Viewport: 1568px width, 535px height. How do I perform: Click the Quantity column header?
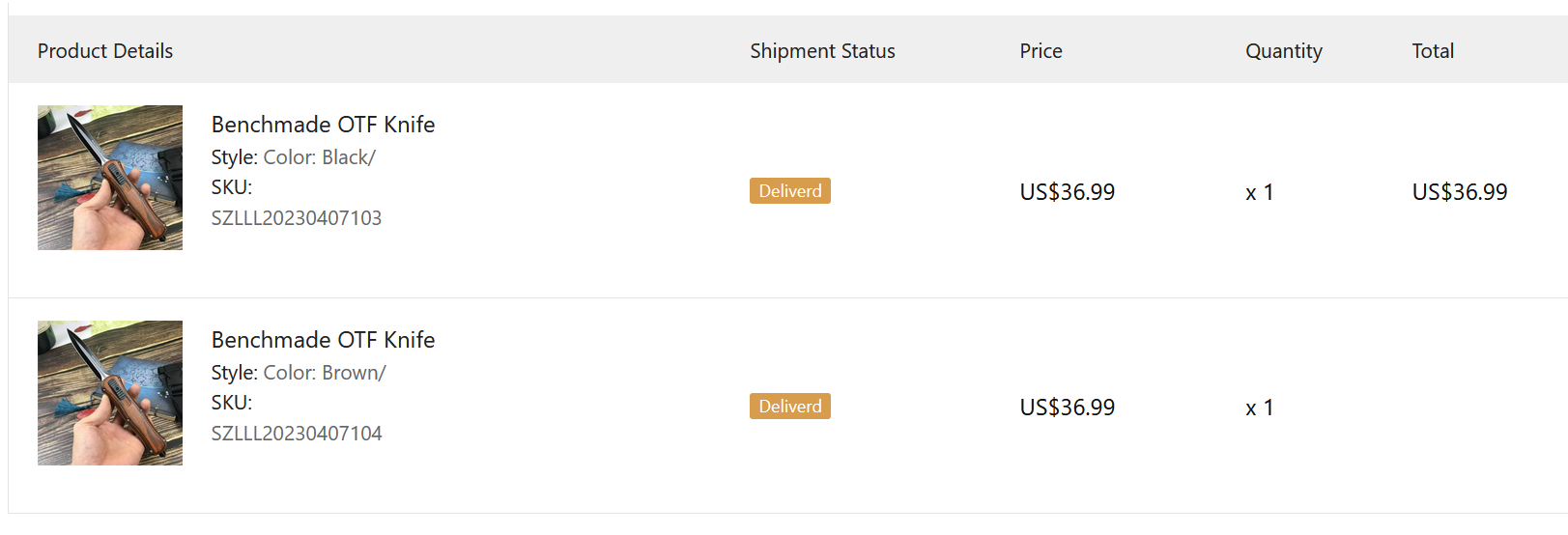(1283, 51)
